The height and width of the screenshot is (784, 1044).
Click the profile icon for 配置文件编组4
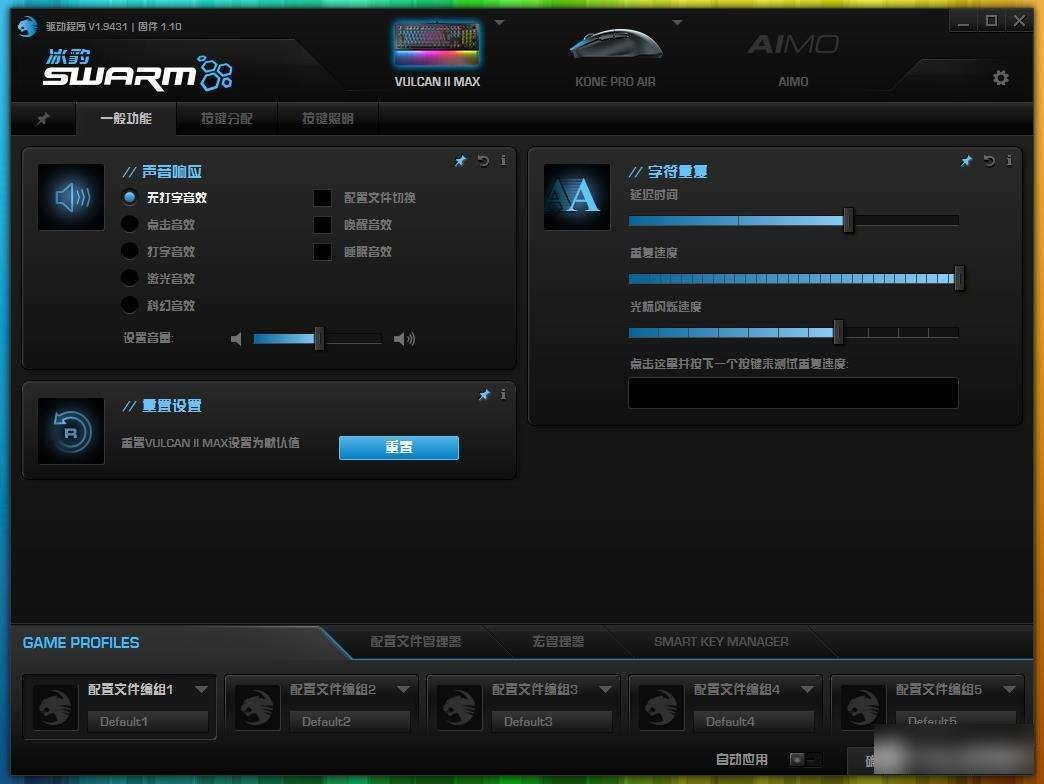(x=661, y=707)
